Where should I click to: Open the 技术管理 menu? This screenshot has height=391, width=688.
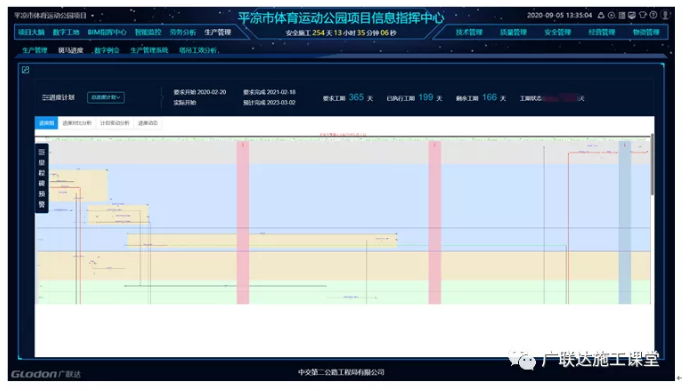coord(469,32)
